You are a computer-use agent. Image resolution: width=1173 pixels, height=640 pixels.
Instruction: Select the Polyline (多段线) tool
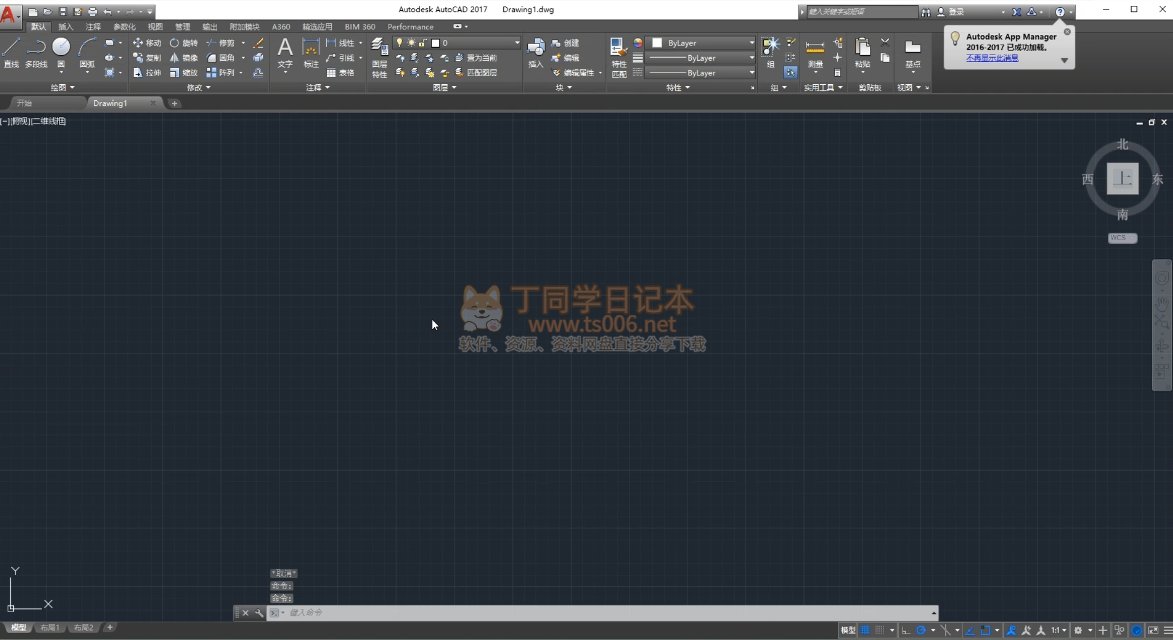click(36, 52)
